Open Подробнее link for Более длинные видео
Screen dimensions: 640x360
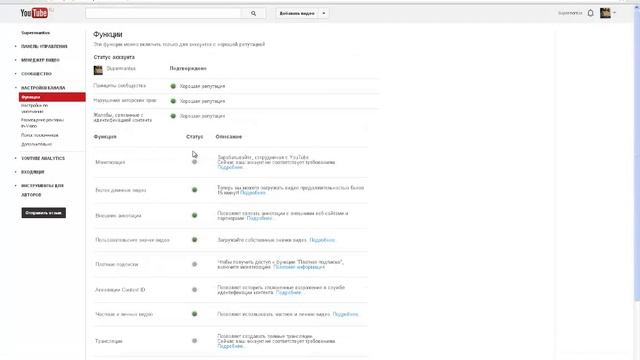click(253, 193)
